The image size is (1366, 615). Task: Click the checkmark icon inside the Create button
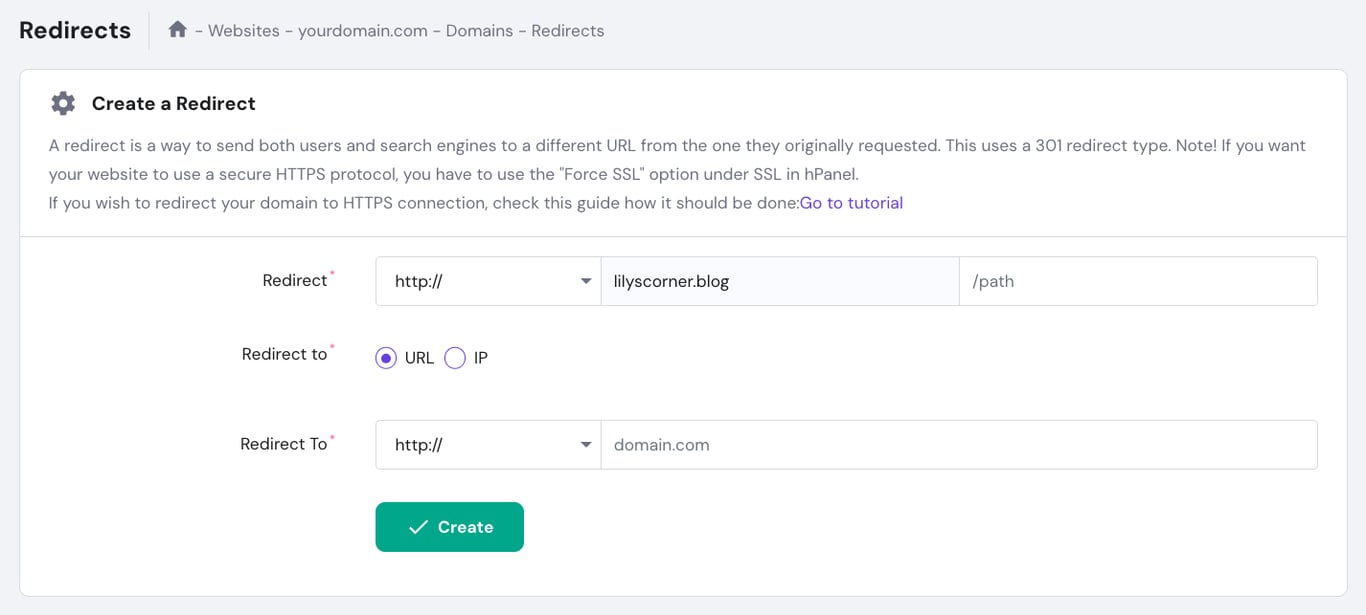pos(419,526)
